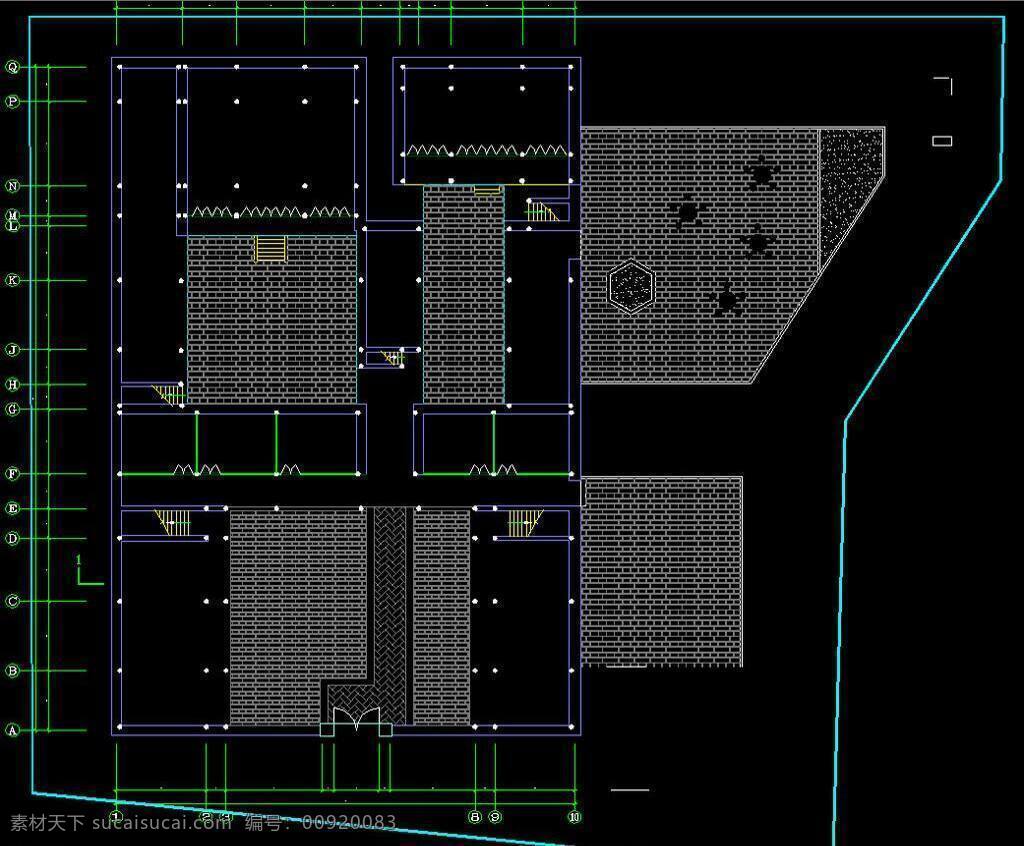The image size is (1024, 846).
Task: Click column grid bubble 8
Action: click(475, 817)
